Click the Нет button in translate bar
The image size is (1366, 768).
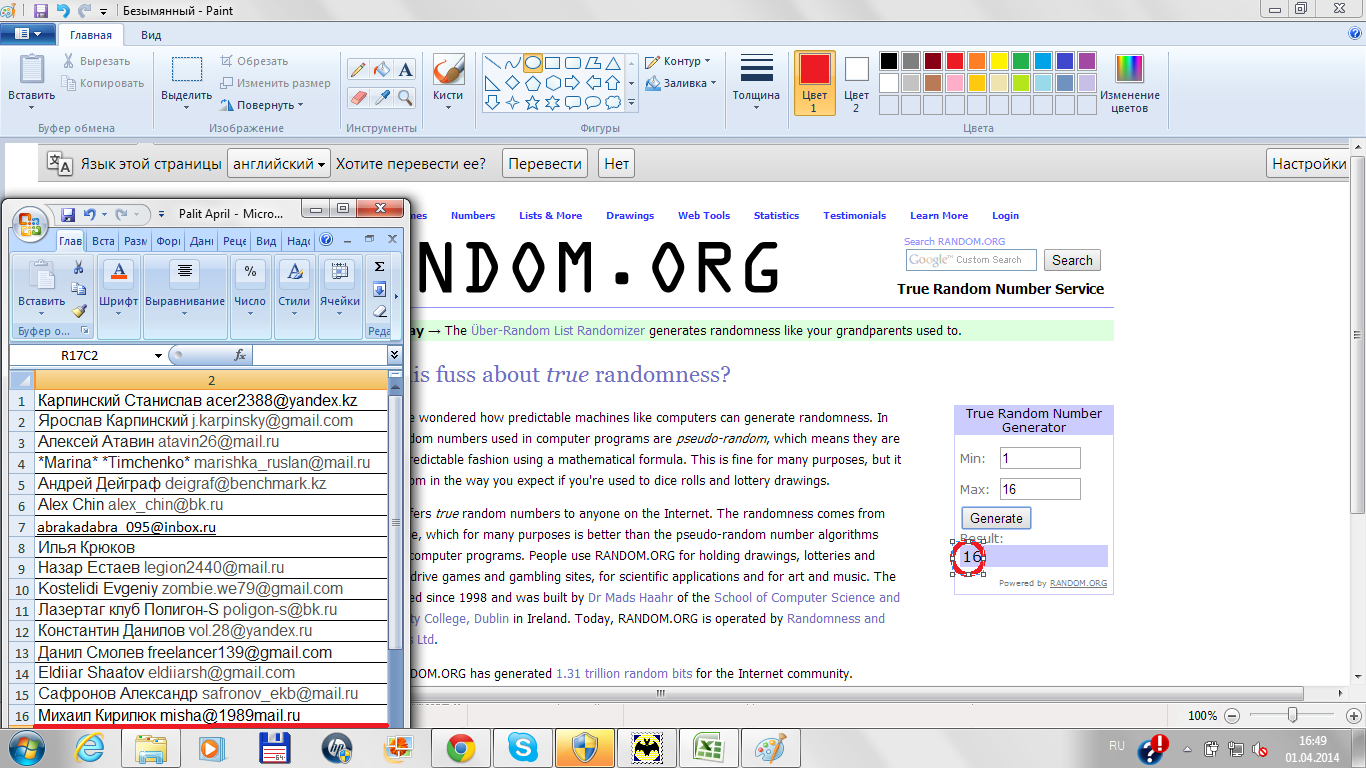tap(617, 164)
